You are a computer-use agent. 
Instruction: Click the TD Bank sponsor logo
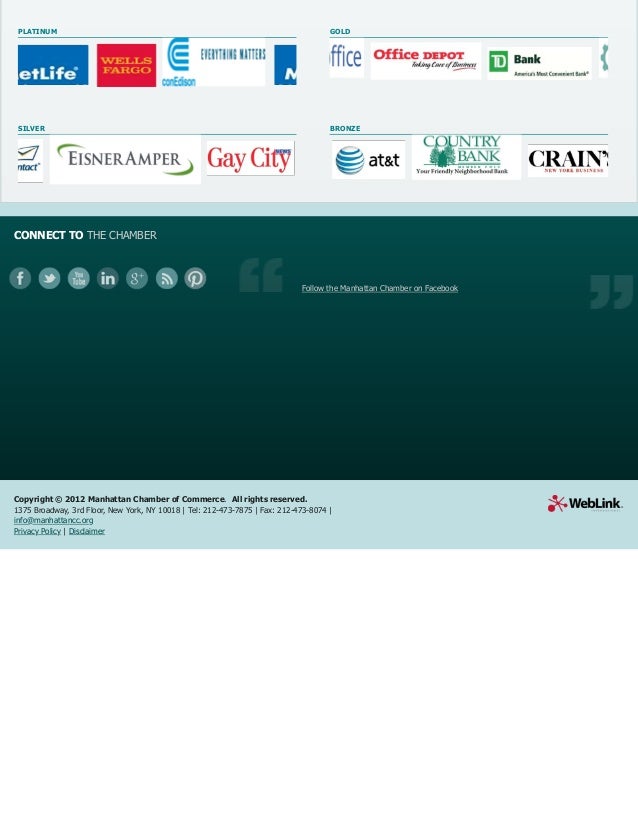click(539, 63)
